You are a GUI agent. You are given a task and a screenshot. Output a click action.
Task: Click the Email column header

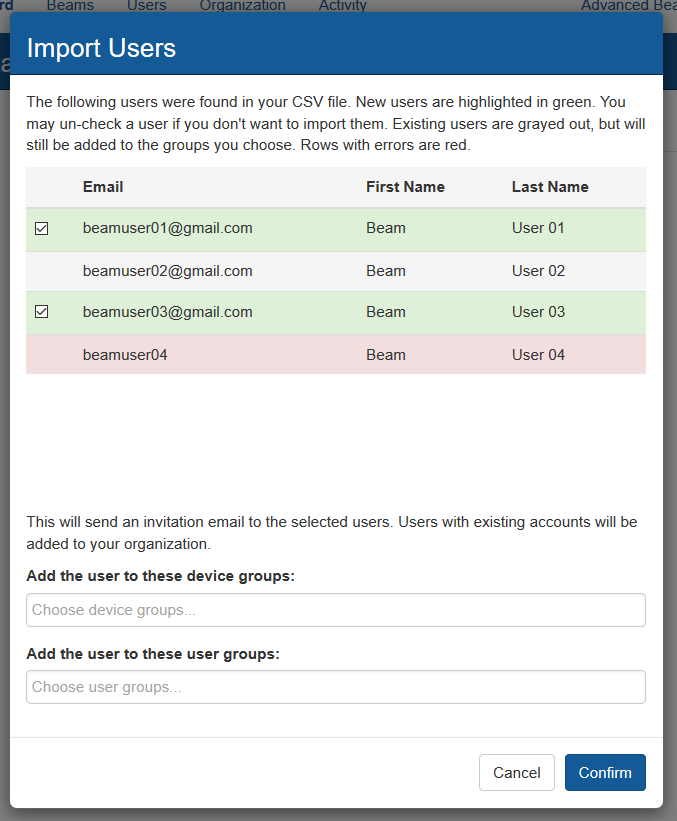(x=103, y=187)
